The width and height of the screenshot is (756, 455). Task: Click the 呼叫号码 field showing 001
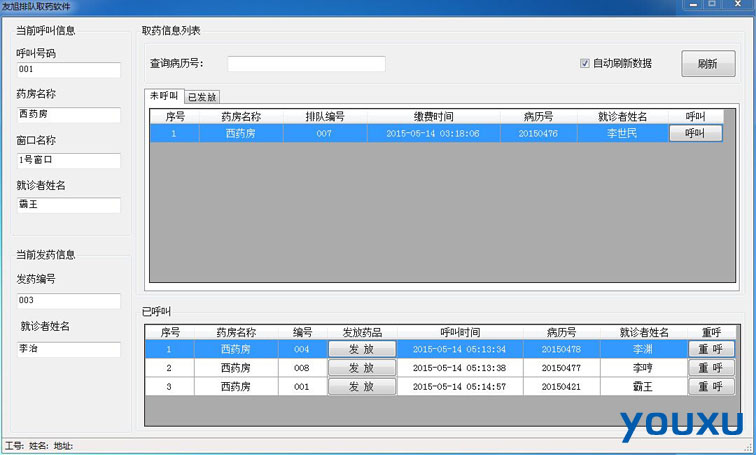click(68, 70)
